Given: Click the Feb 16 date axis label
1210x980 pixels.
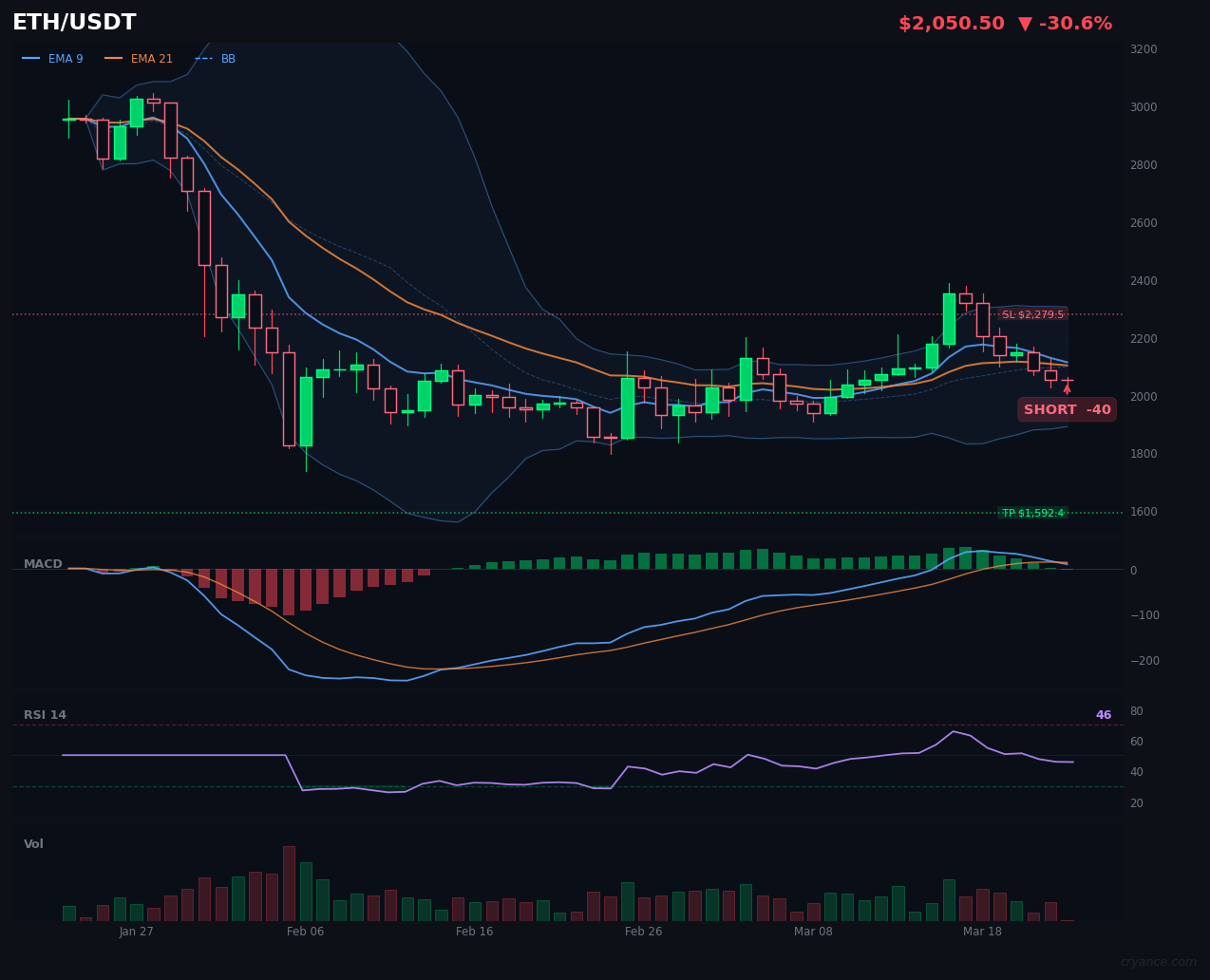Looking at the screenshot, I should click(x=474, y=932).
